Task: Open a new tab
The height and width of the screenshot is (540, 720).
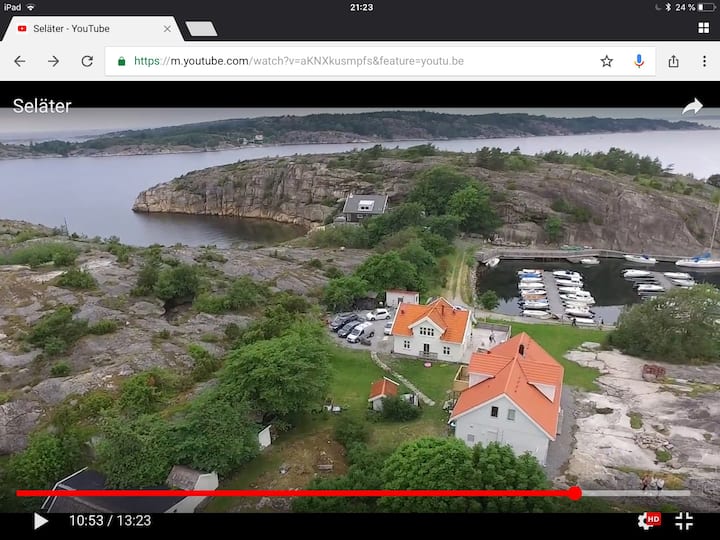Action: tap(201, 28)
